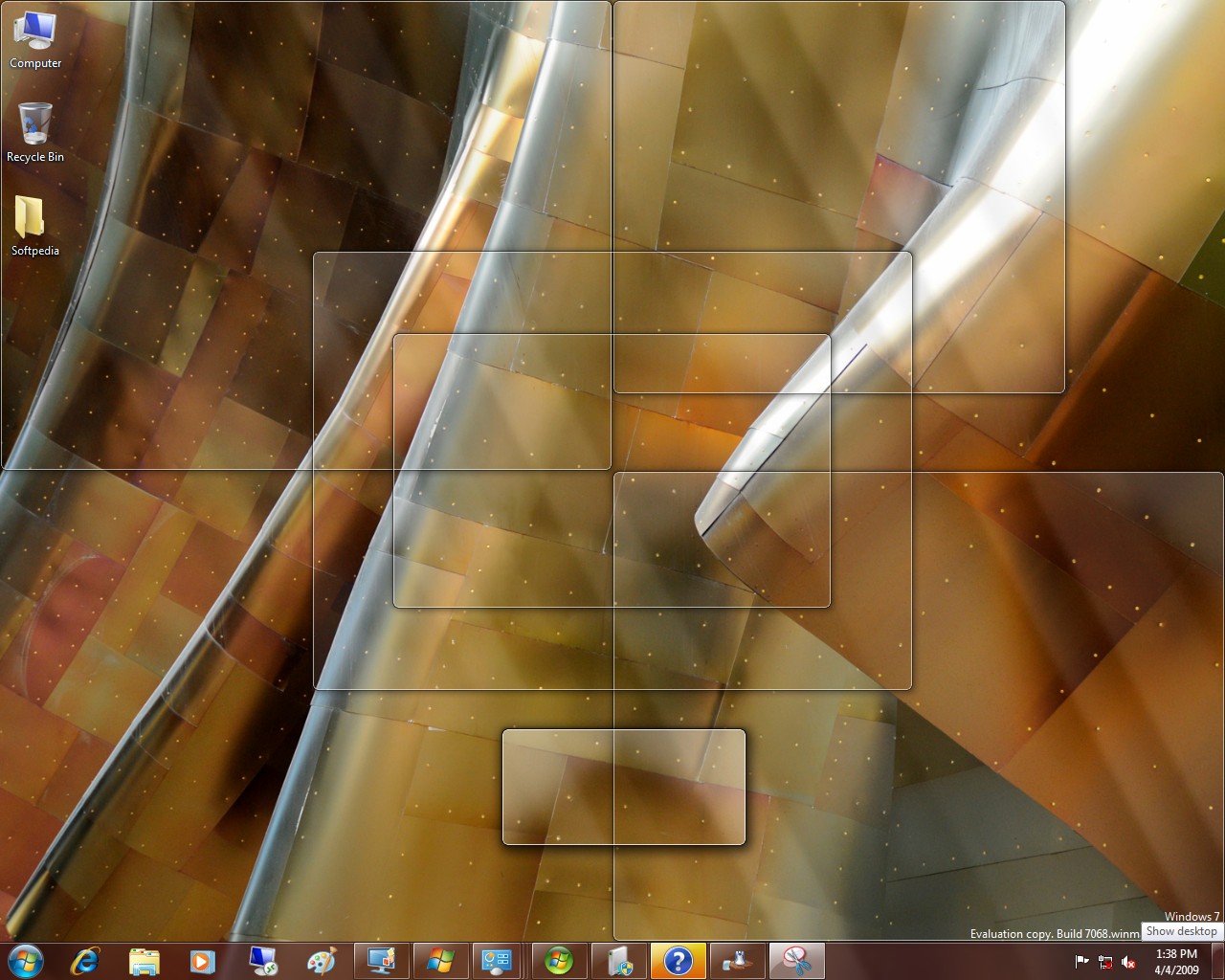1225x980 pixels.
Task: Open the Start menu orb
Action: 26,961
